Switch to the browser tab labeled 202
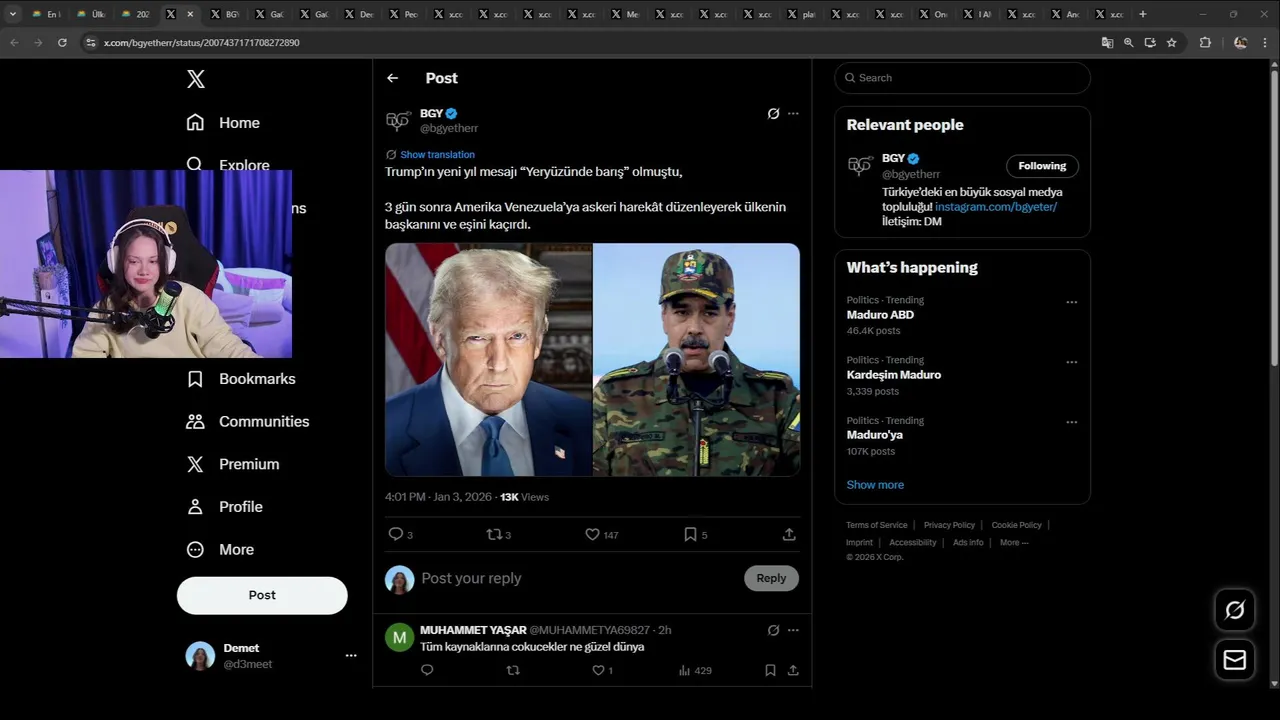Viewport: 1280px width, 720px height. pyautogui.click(x=135, y=14)
